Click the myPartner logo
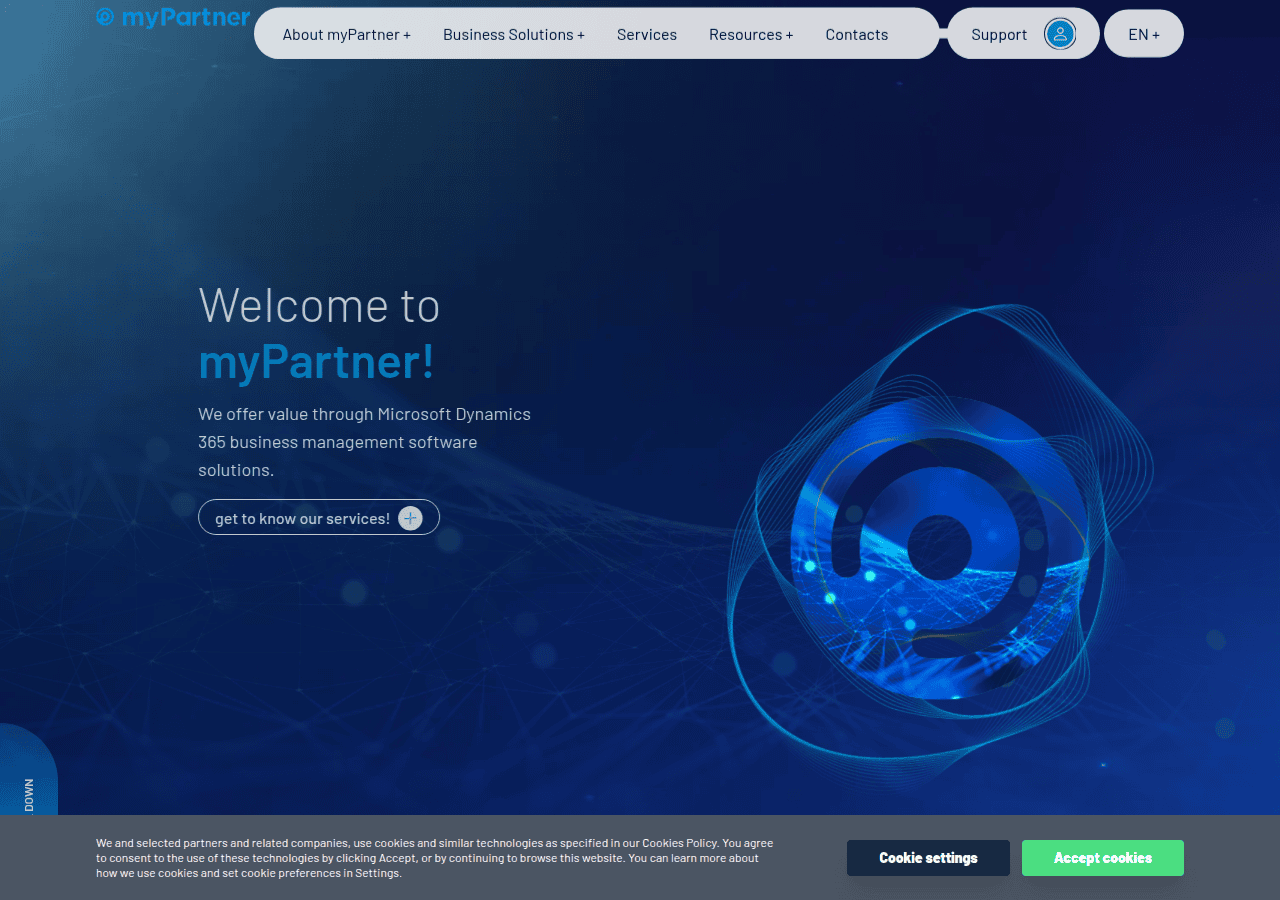The height and width of the screenshot is (900, 1280). point(173,17)
